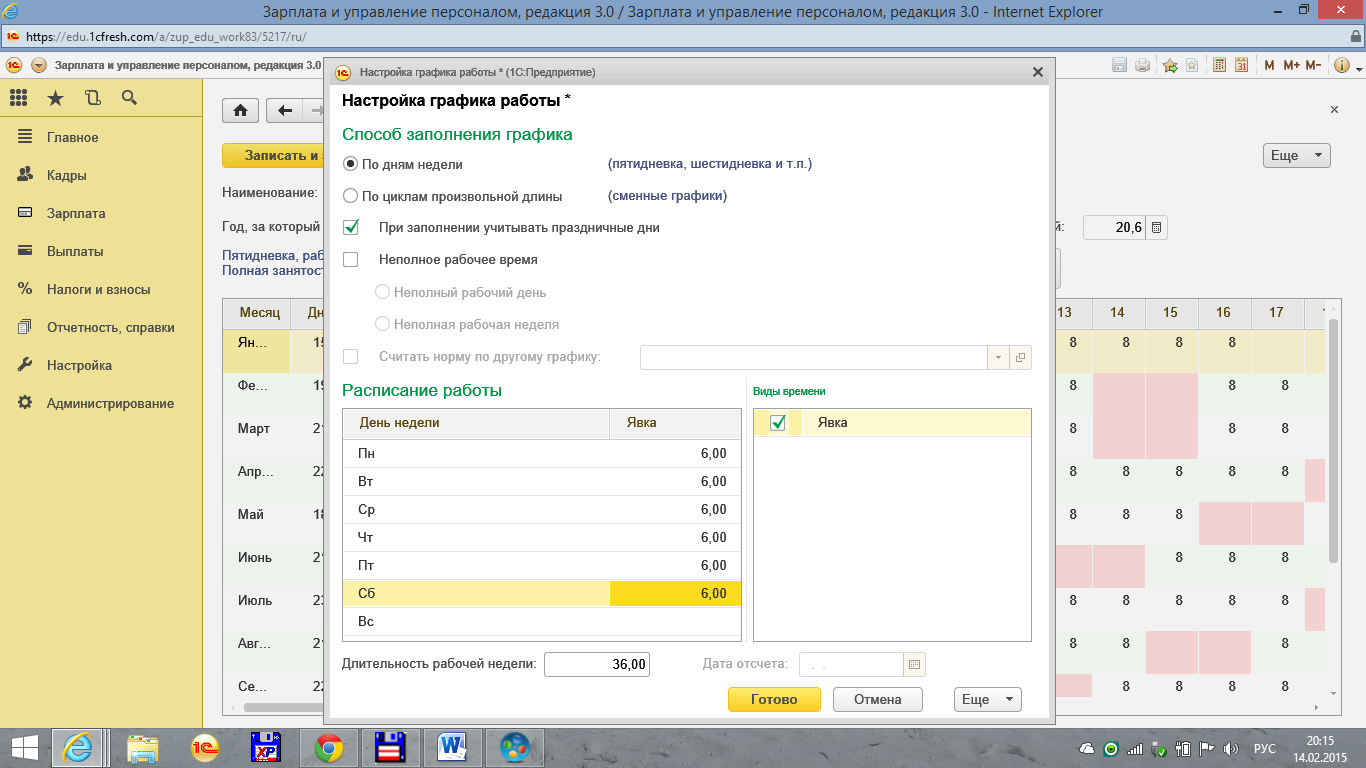1366x768 pixels.
Task: Open Настройка section in sidebar
Action: coord(80,365)
